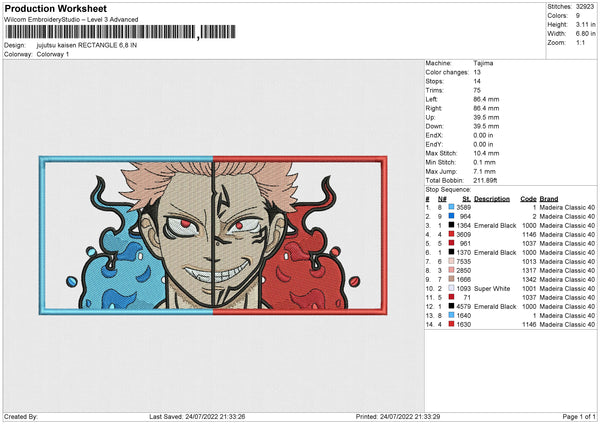This screenshot has width=600, height=424.
Task: Click the Zoom value 1:1
Action: pyautogui.click(x=580, y=42)
